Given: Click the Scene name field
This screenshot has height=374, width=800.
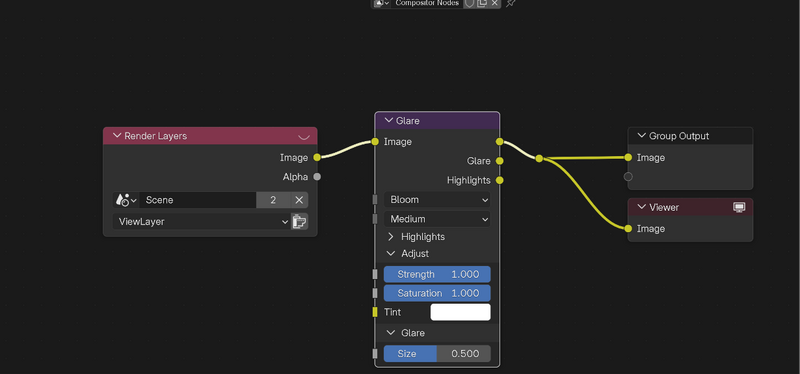Looking at the screenshot, I should point(198,200).
